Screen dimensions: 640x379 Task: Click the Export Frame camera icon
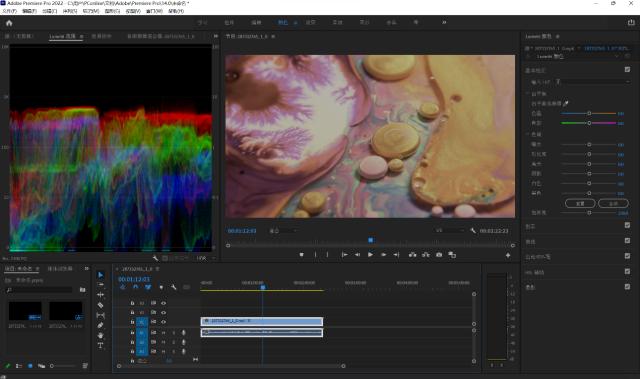point(439,255)
